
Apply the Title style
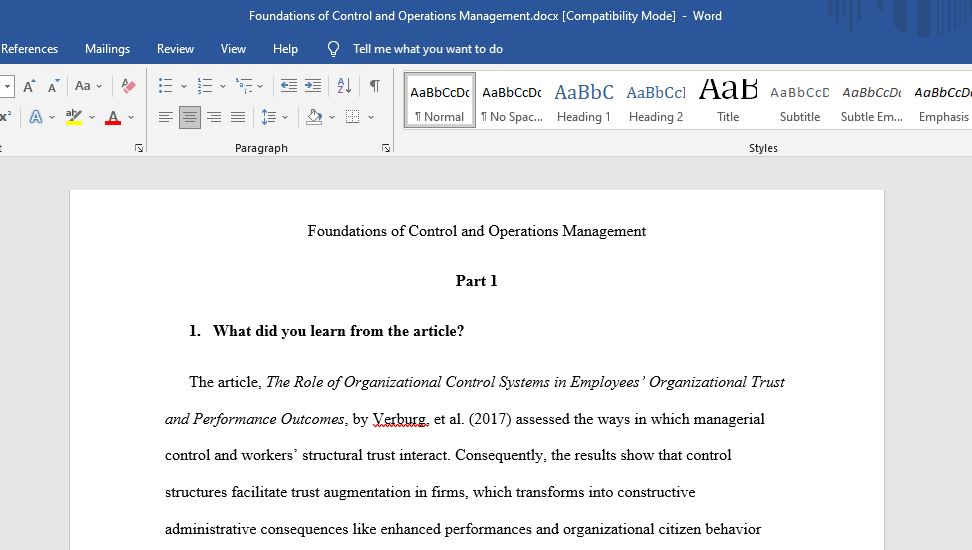coord(728,100)
